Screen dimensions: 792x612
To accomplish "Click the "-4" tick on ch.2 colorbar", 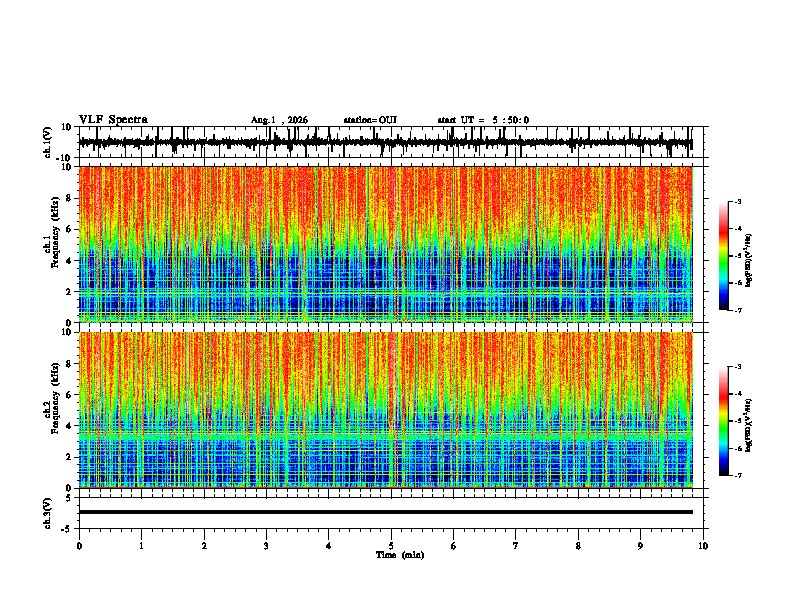I will (x=737, y=394).
